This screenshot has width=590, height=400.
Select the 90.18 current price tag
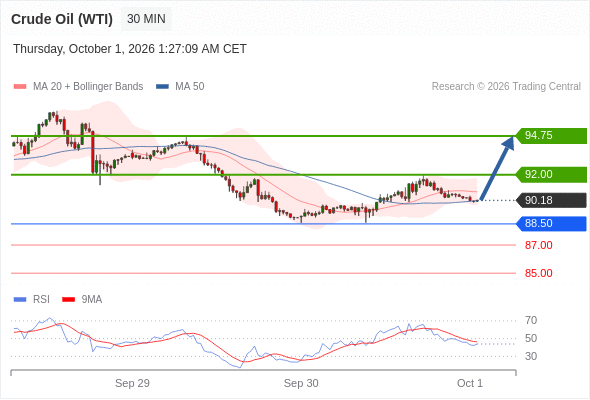click(550, 200)
